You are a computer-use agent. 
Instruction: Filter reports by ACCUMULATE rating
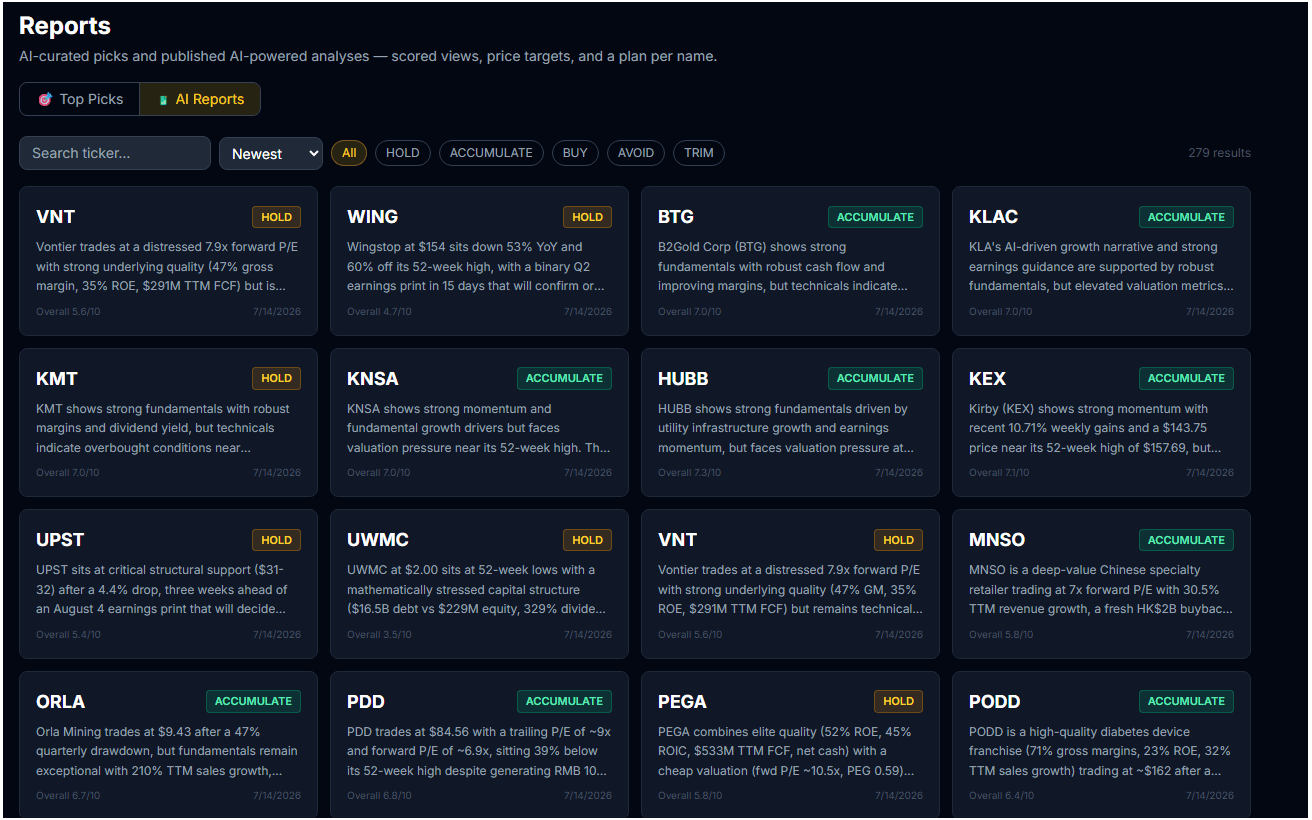tap(491, 153)
